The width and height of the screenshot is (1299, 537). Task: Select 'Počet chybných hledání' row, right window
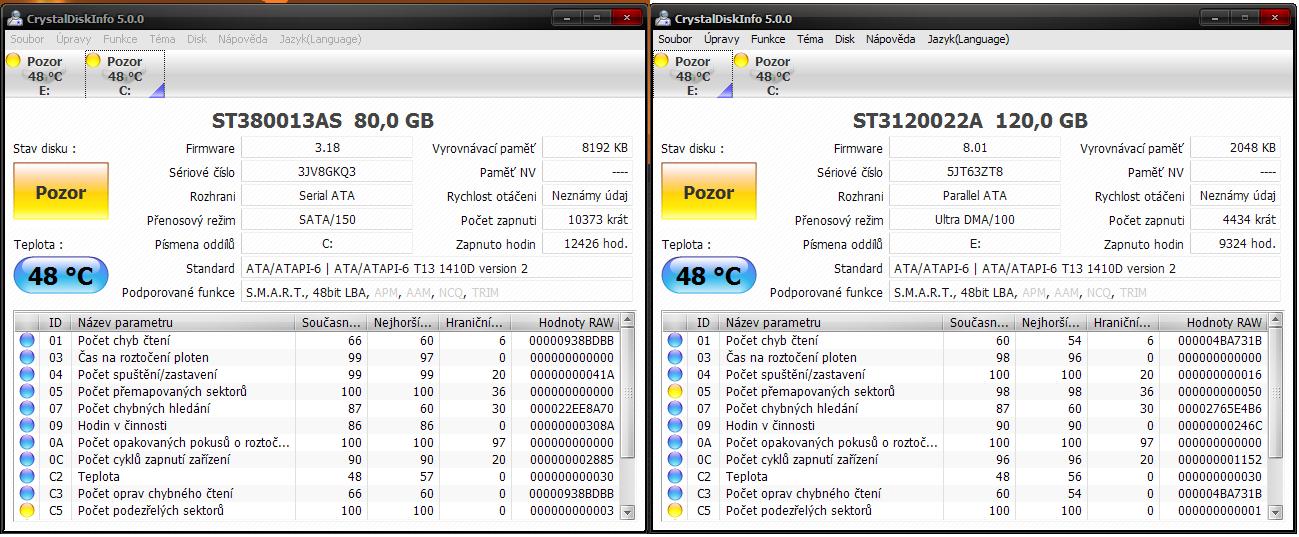click(965, 409)
